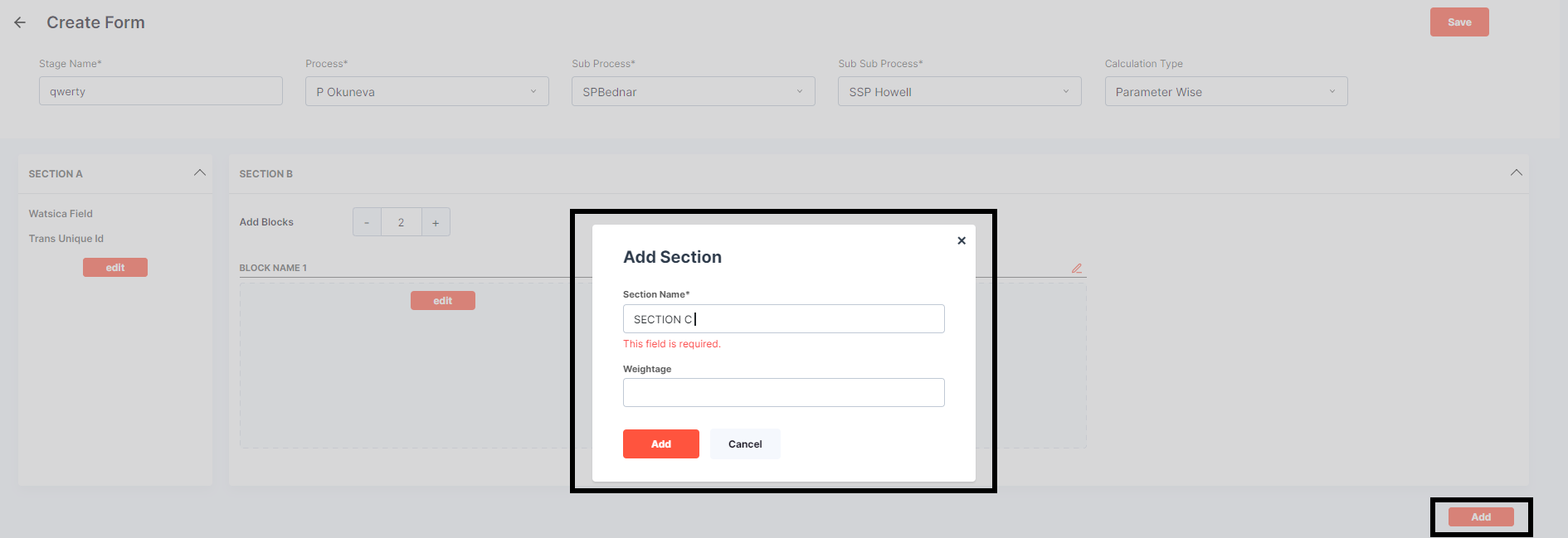Click the Save button
Screen dimensions: 1568x538
click(1458, 22)
